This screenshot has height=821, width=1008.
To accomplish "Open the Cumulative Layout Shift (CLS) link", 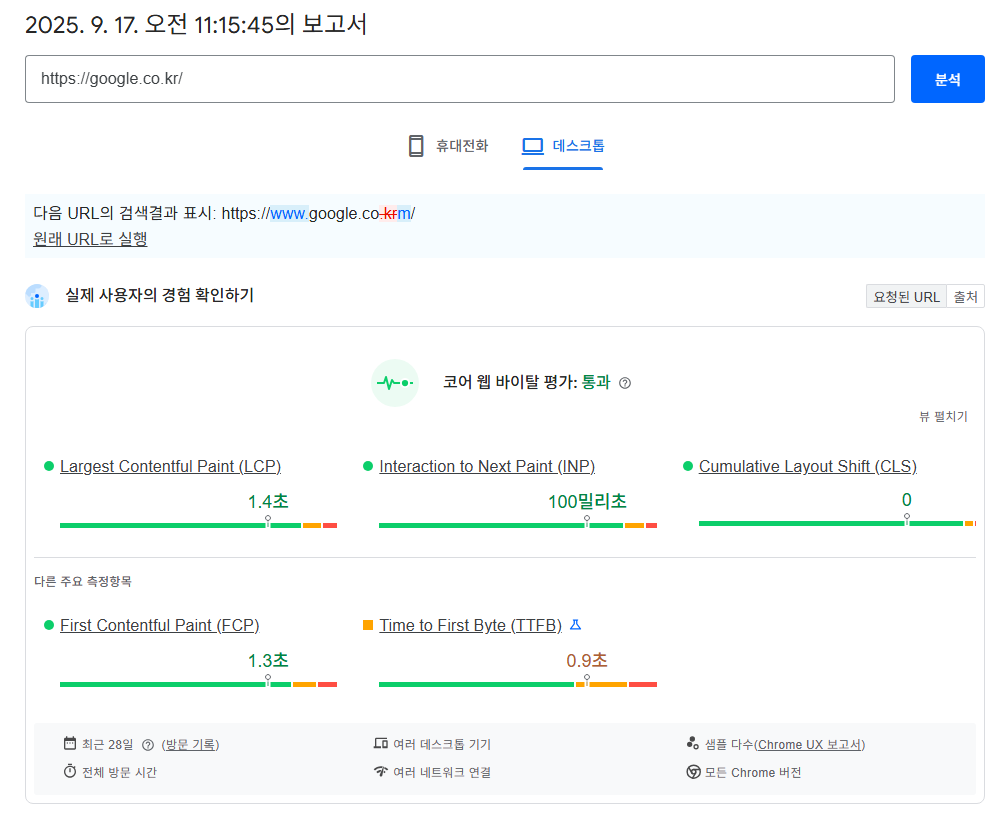I will pos(808,466).
